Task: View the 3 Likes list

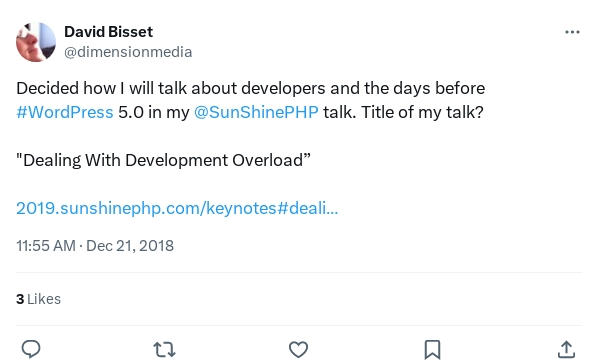Action: 39,299
